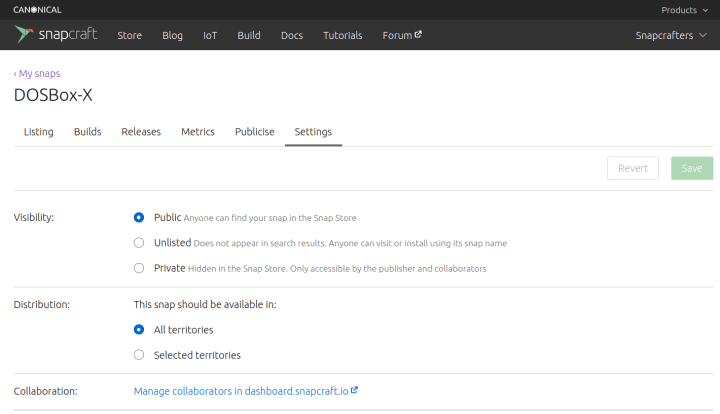Go to the IoT page
Screen dimensions: 720x414
[210, 35]
